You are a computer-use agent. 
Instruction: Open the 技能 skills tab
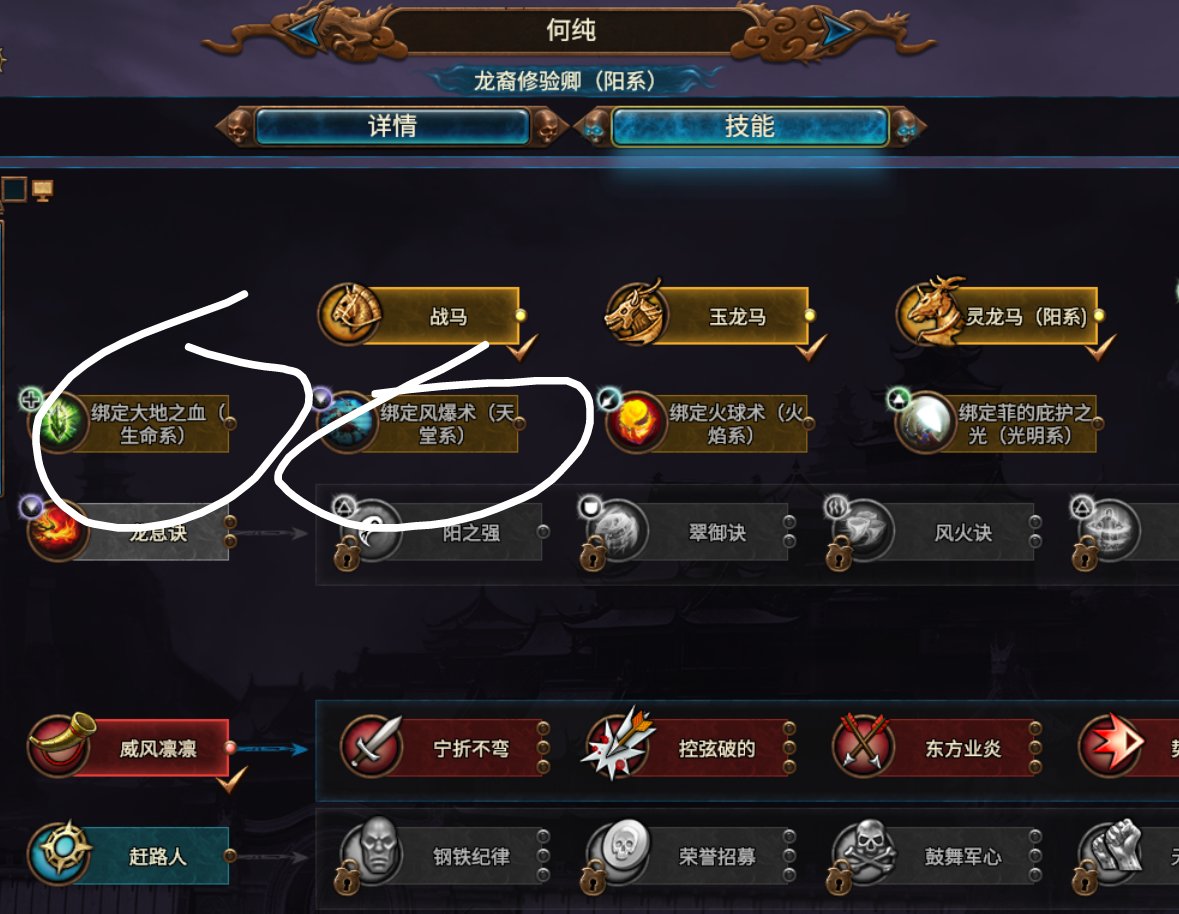click(x=749, y=126)
